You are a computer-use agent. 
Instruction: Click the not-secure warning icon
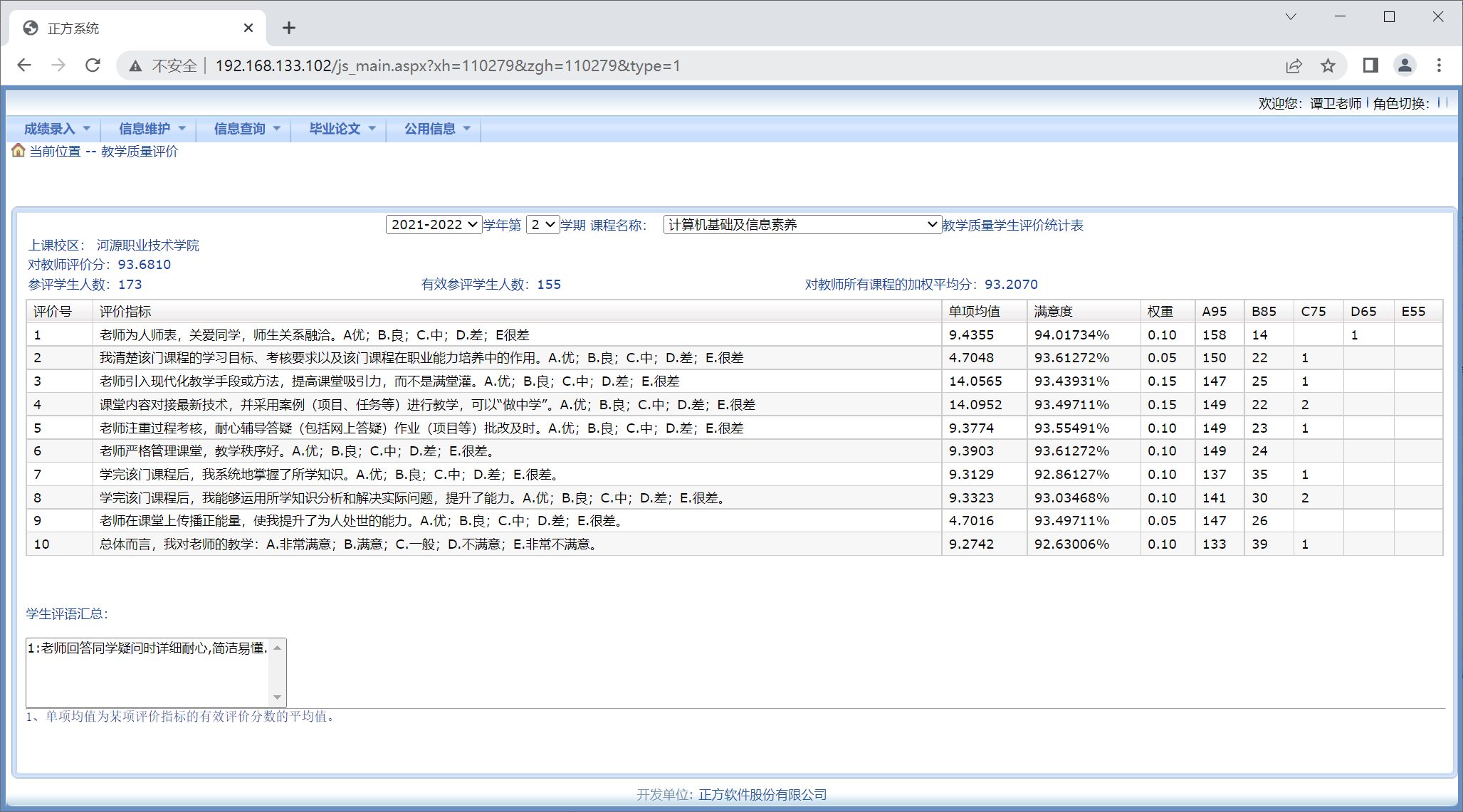click(135, 66)
